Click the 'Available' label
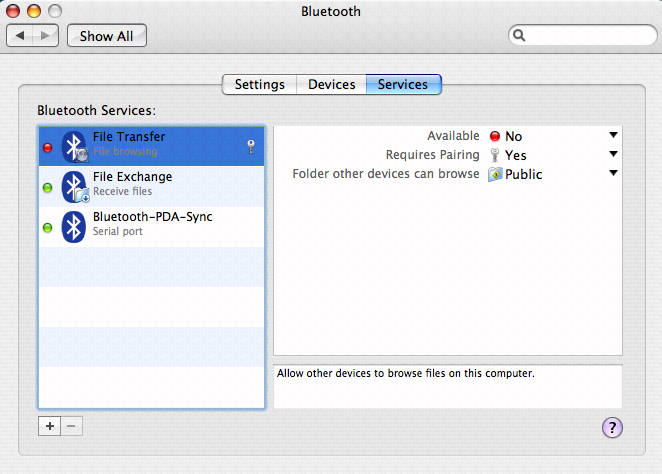This screenshot has height=474, width=662. click(453, 136)
